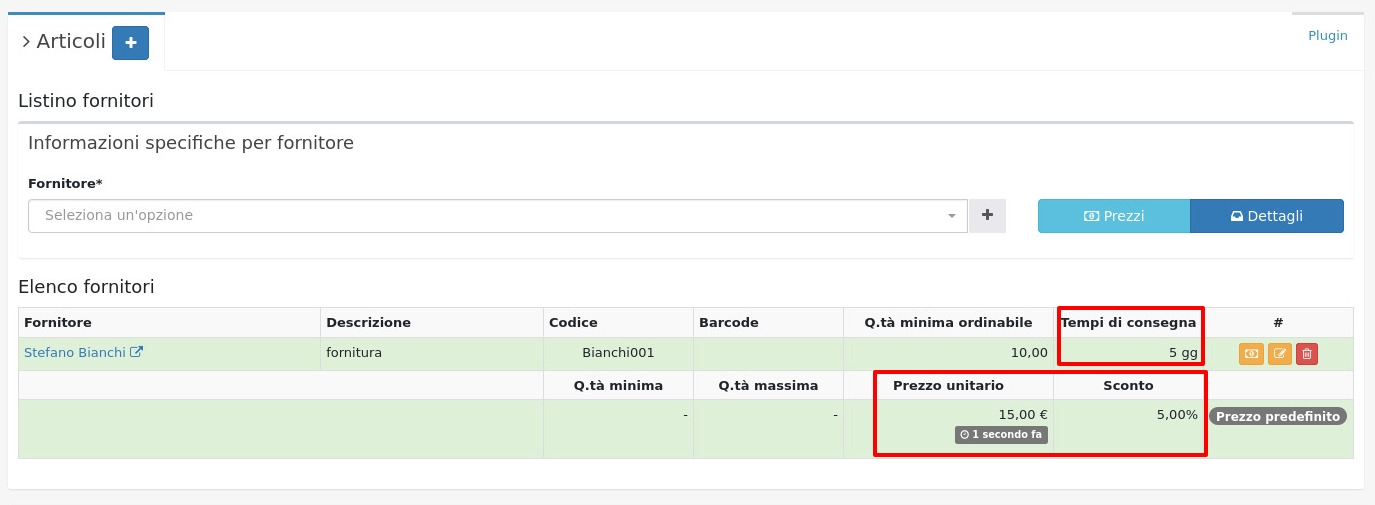Switch to the Articoli tab
This screenshot has width=1375, height=505.
(x=71, y=42)
